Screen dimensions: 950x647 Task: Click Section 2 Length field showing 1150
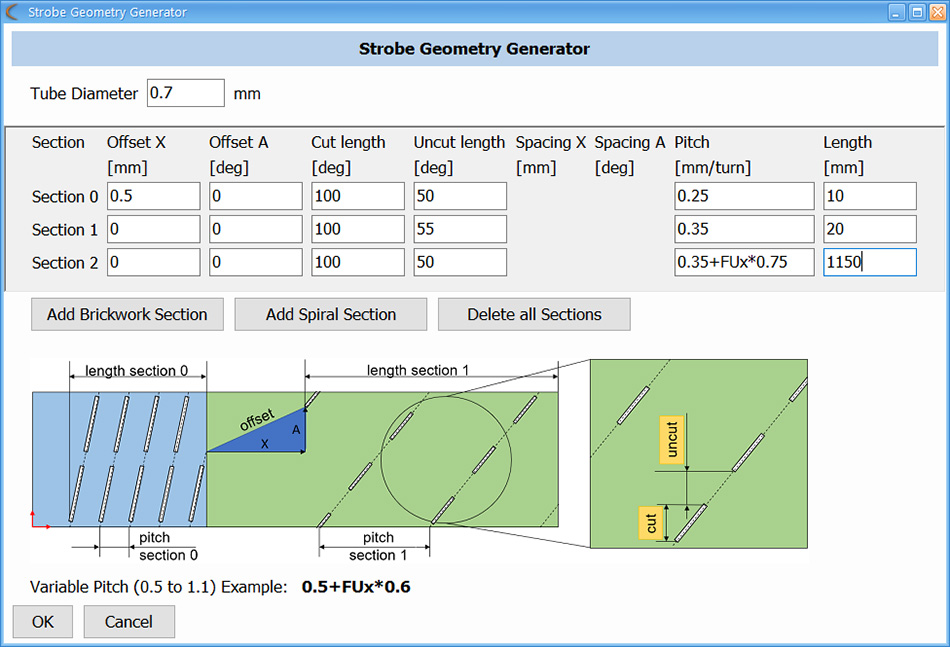pos(869,262)
